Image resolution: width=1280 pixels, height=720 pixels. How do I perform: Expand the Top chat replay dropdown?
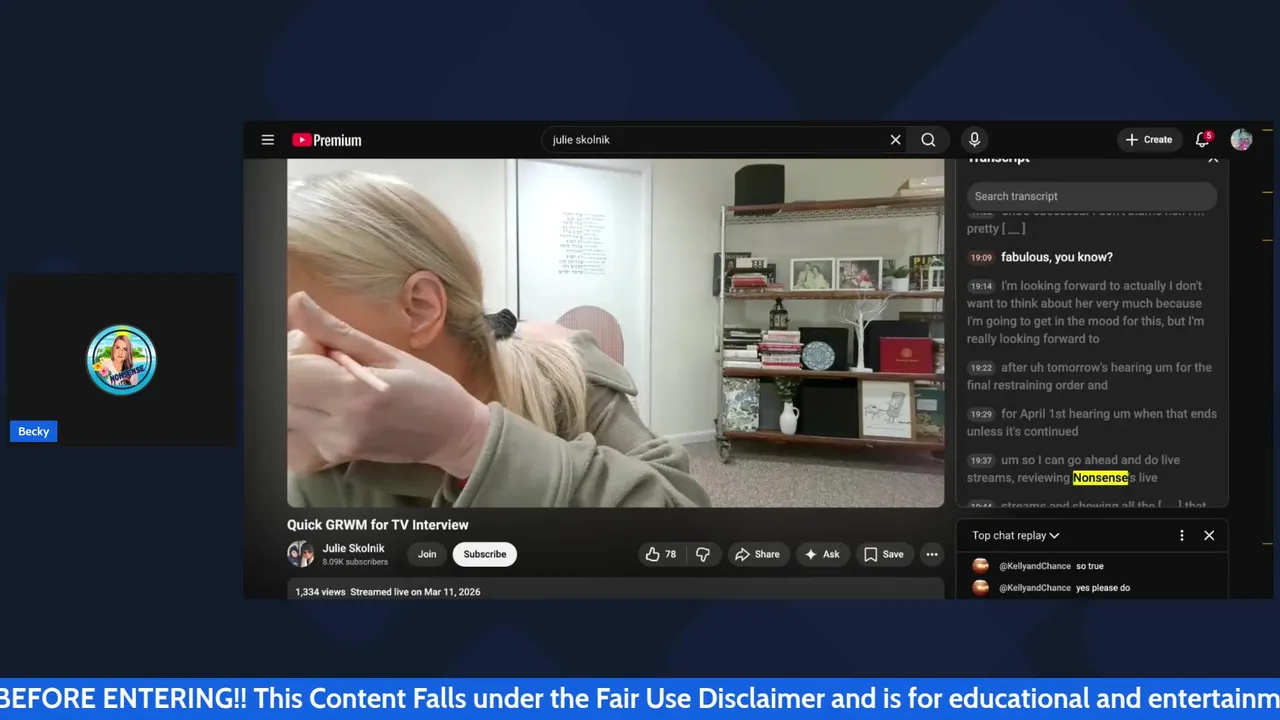pyautogui.click(x=1016, y=535)
